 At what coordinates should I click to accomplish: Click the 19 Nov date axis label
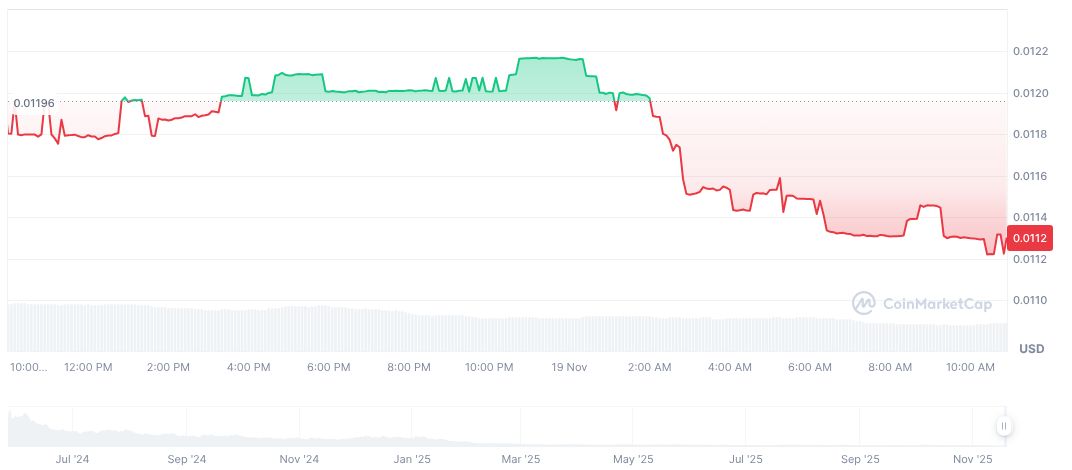(x=569, y=367)
